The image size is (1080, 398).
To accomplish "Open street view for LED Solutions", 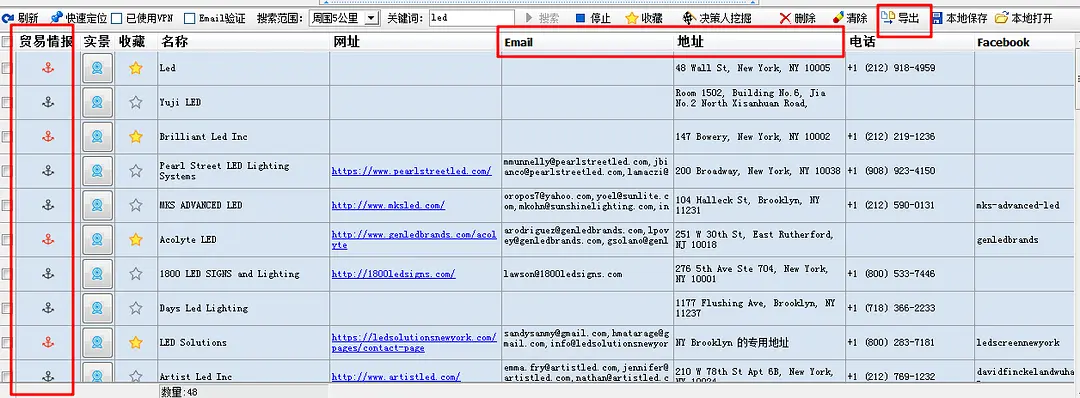I will click(x=98, y=342).
